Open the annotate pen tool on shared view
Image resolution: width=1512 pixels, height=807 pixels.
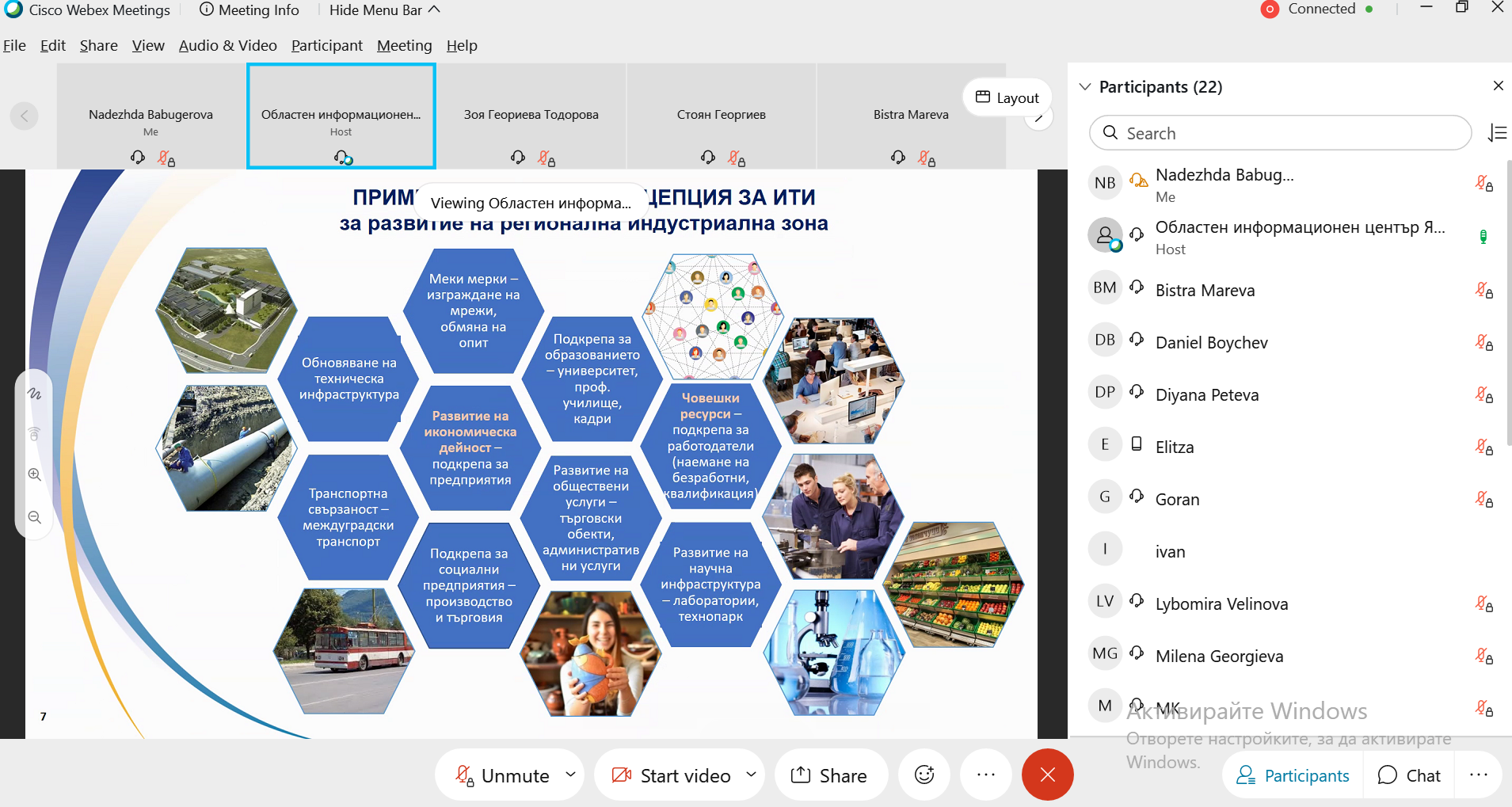(x=34, y=393)
